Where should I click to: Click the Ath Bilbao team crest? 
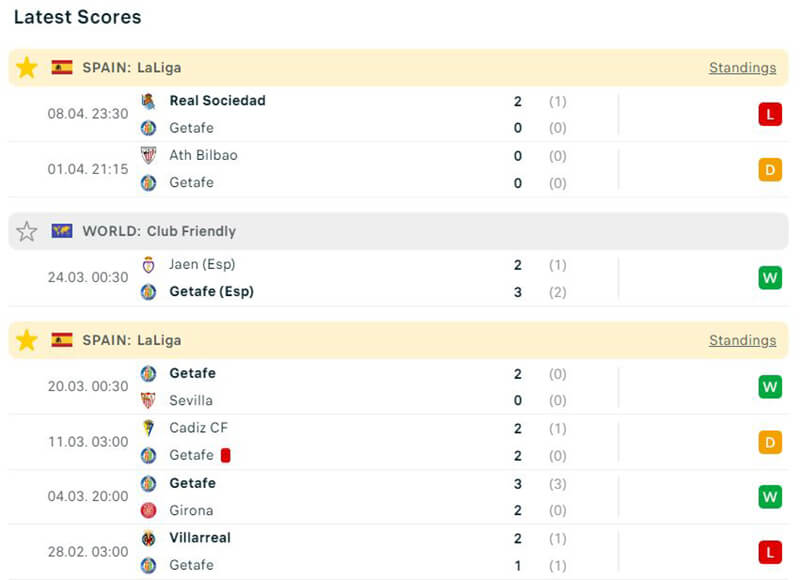tap(148, 155)
